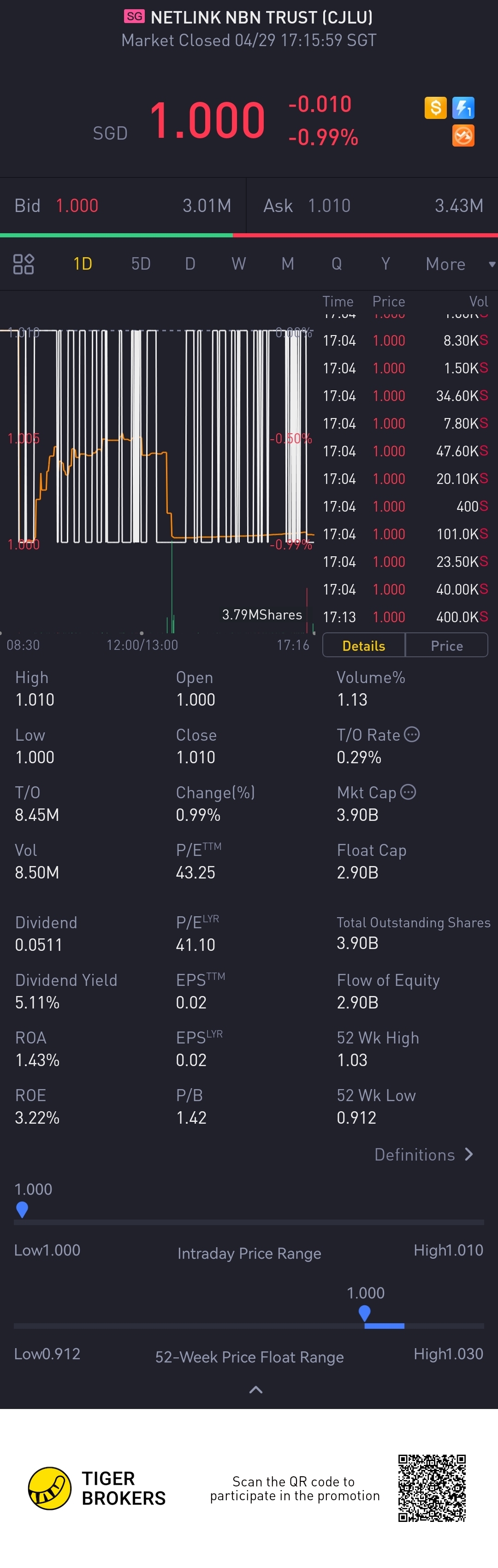Open the chart layout grid icon

24,264
